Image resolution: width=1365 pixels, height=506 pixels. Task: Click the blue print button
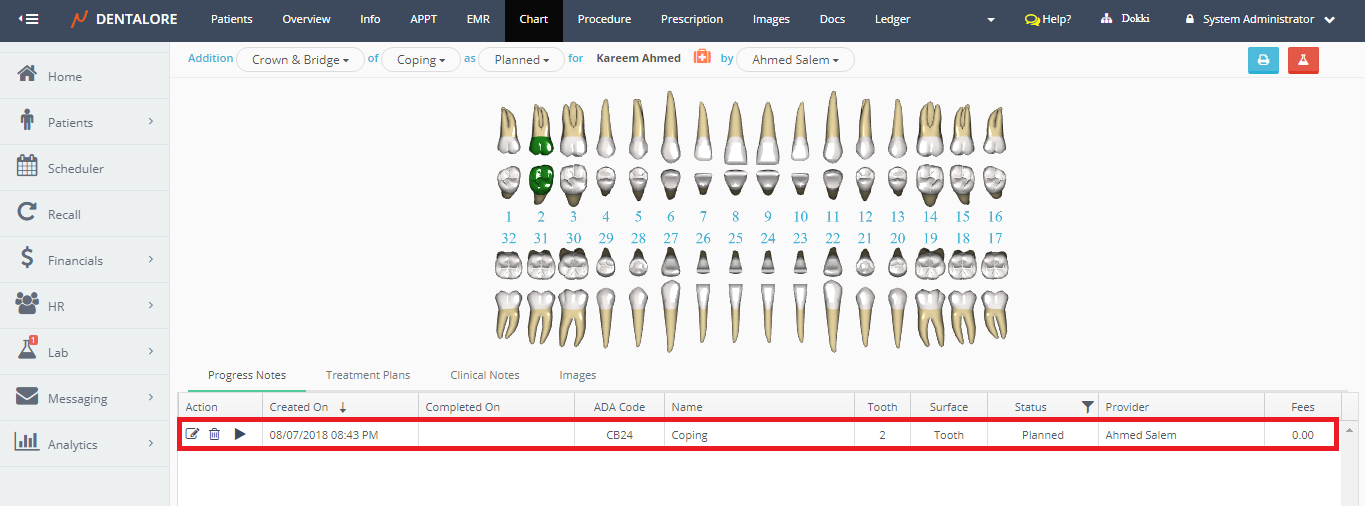click(x=1263, y=60)
